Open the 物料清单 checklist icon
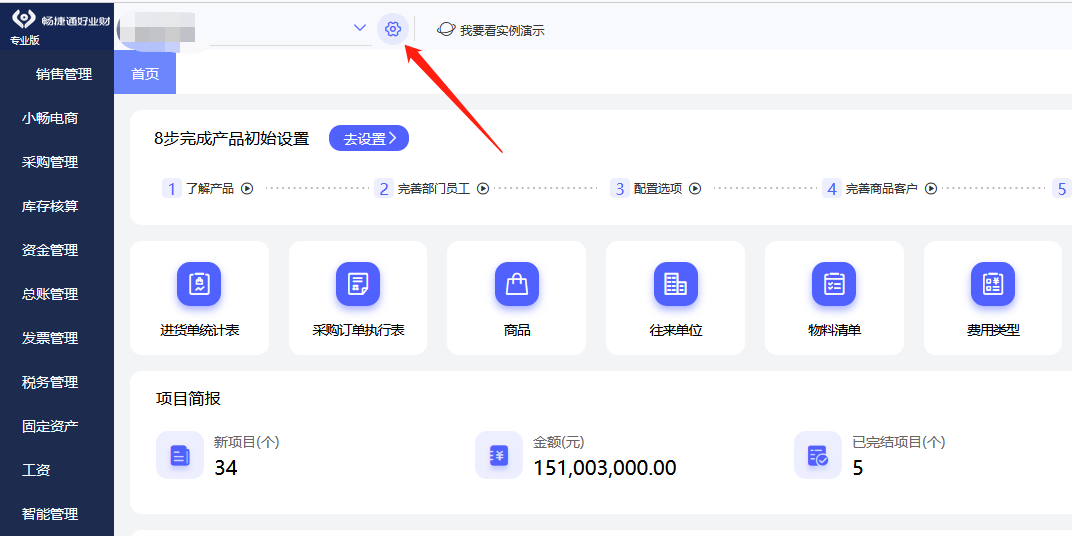The image size is (1072, 536). click(834, 284)
